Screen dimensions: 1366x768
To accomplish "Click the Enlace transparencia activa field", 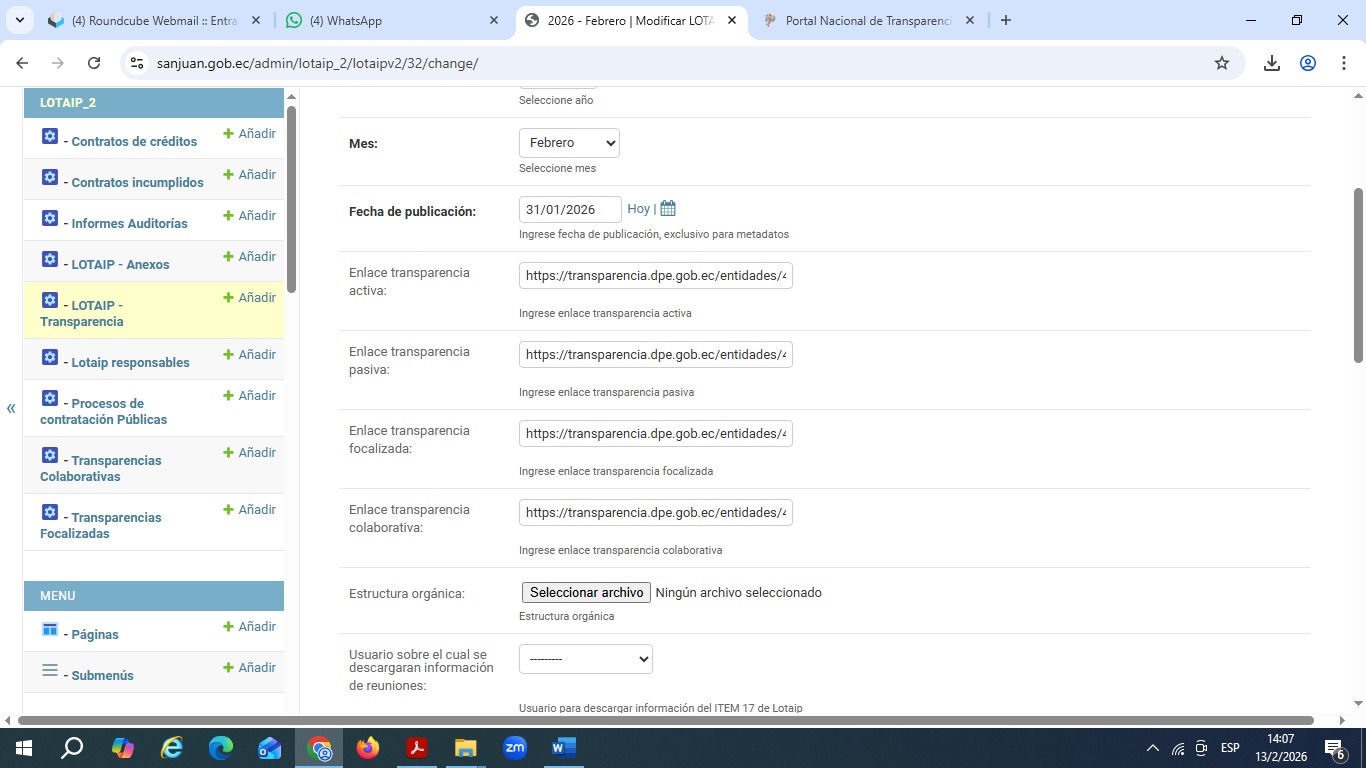I will pos(655,276).
